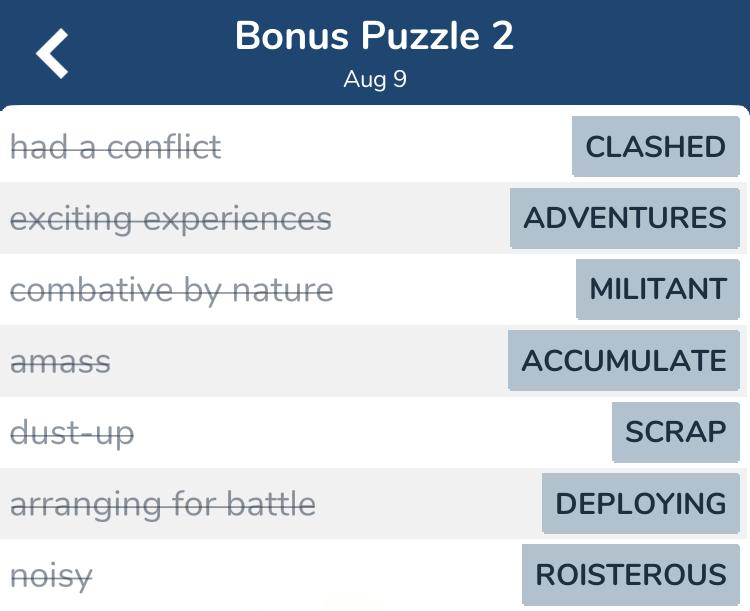Tap the MILITANT answer tile

point(658,289)
